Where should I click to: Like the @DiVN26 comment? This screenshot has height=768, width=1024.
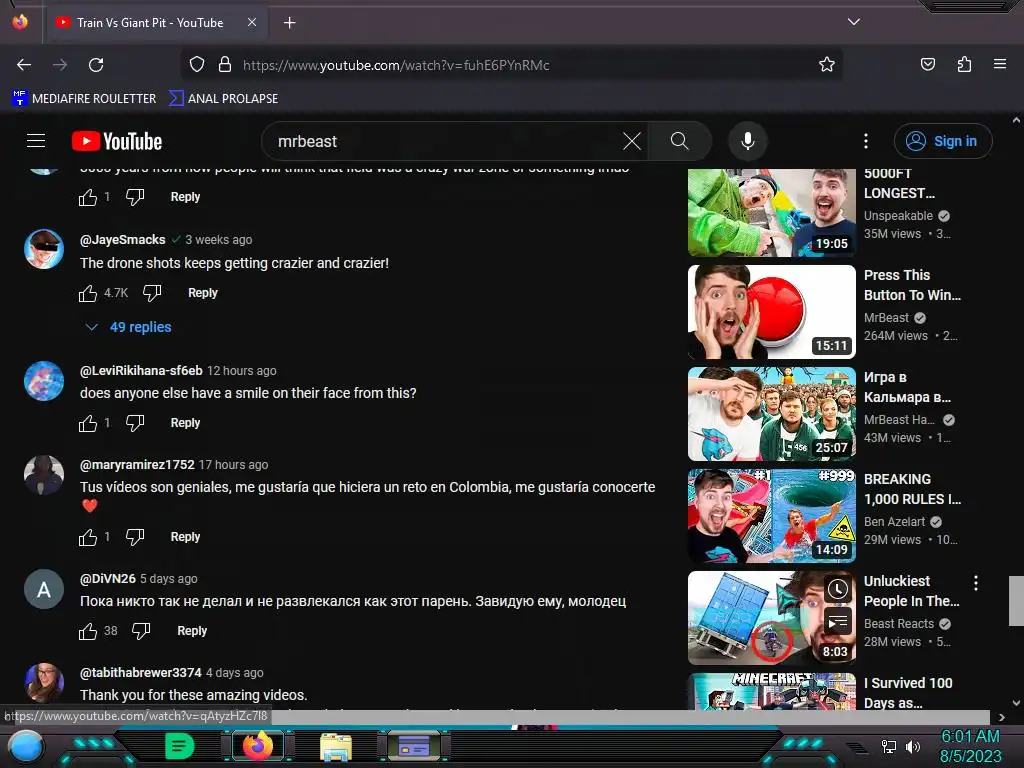[88, 631]
